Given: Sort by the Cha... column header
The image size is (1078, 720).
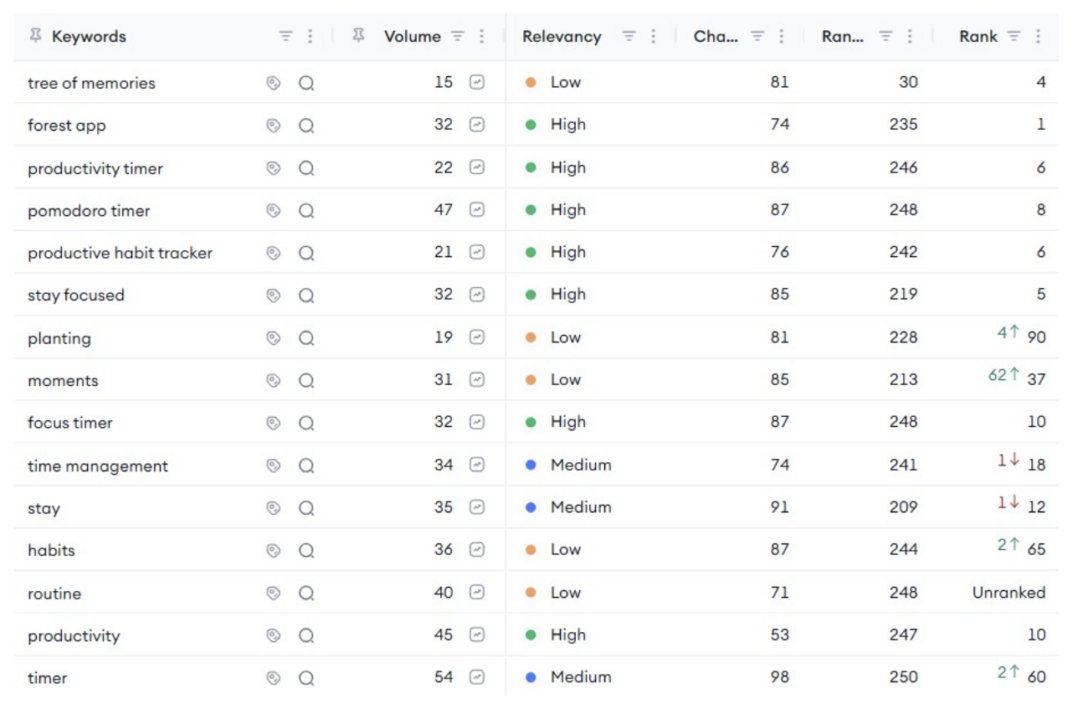Looking at the screenshot, I should click(x=716, y=36).
